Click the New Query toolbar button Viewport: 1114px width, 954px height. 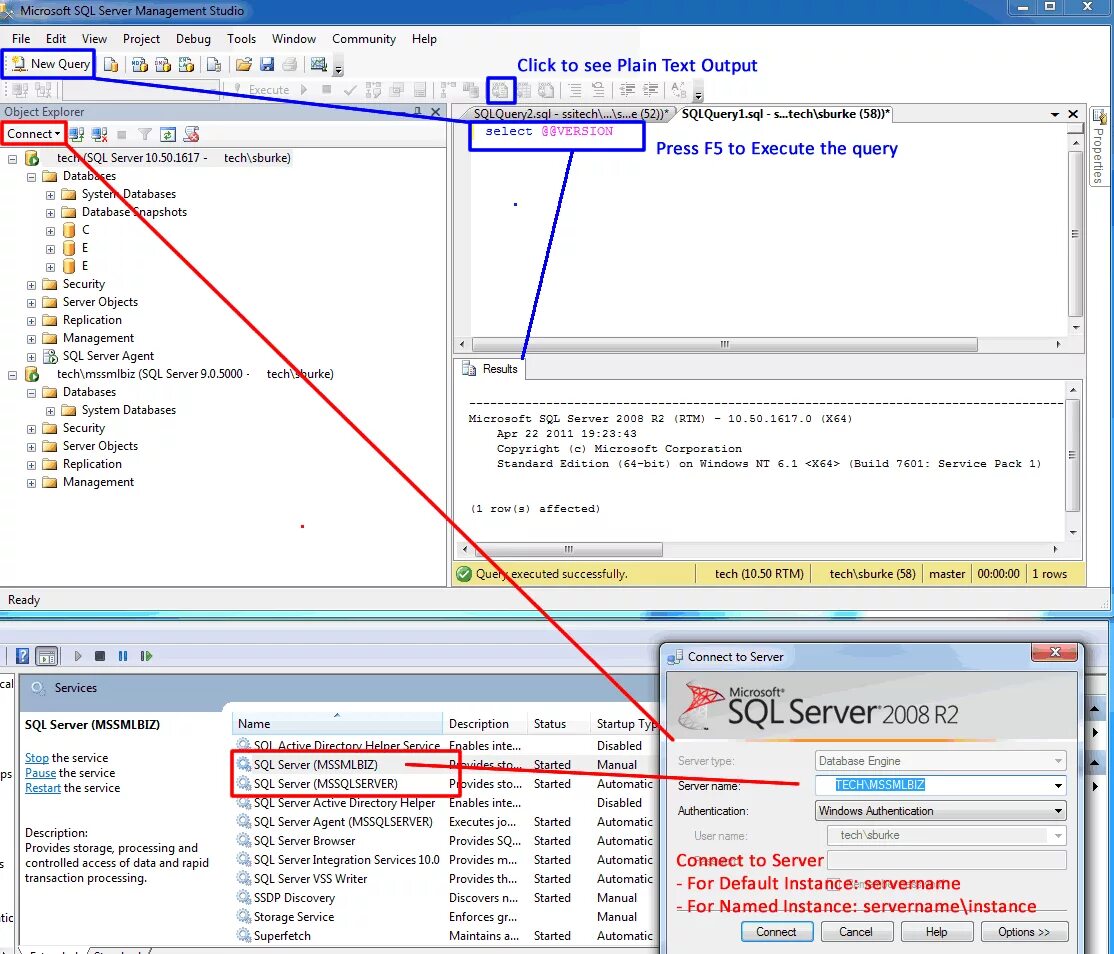(50, 64)
